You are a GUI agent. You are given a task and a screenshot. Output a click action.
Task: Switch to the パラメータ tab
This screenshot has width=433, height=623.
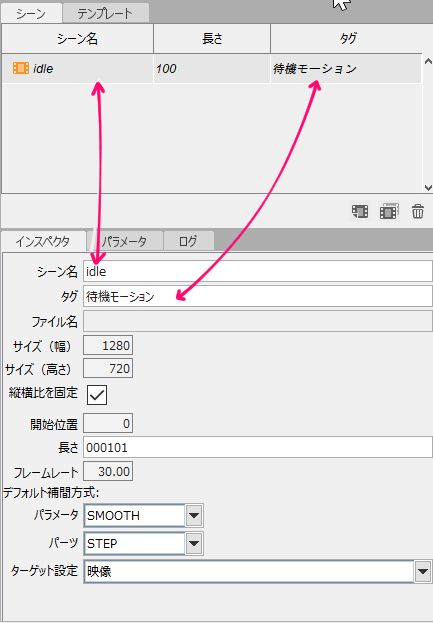tap(125, 241)
